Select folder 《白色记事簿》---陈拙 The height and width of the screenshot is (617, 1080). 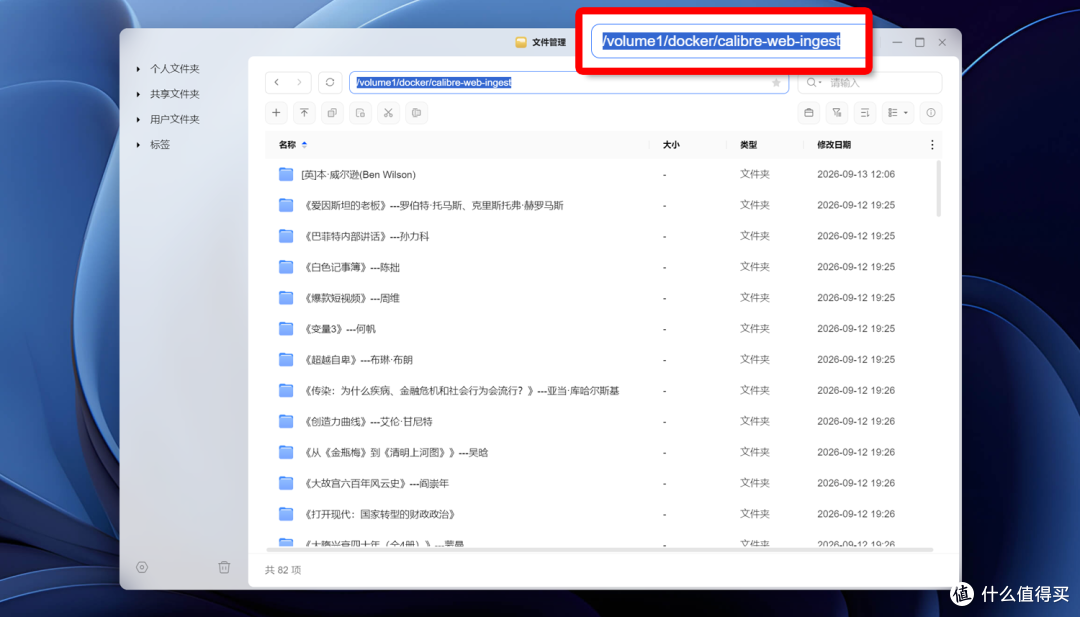351,267
